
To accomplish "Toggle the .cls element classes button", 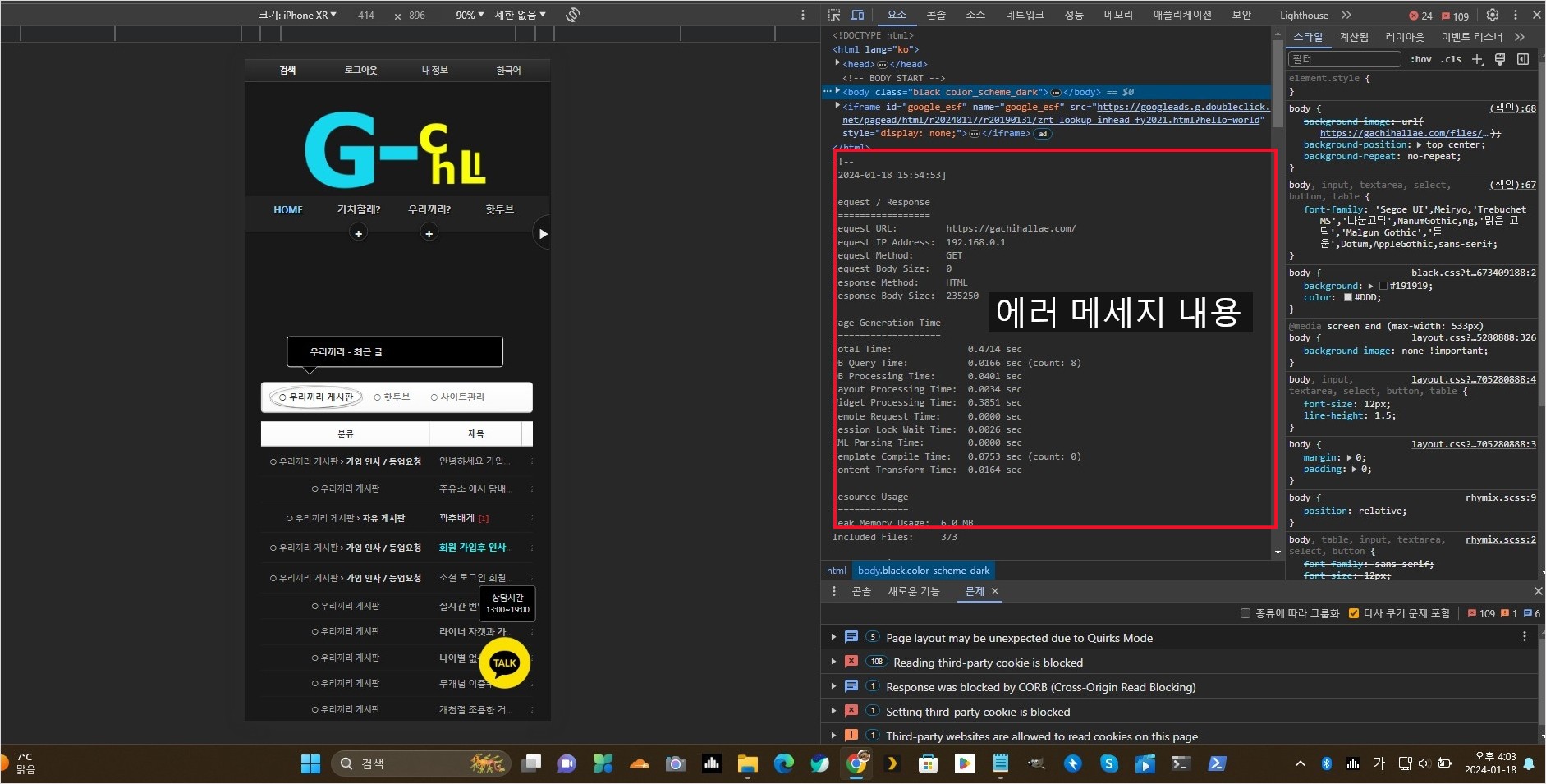I will pos(1452,59).
